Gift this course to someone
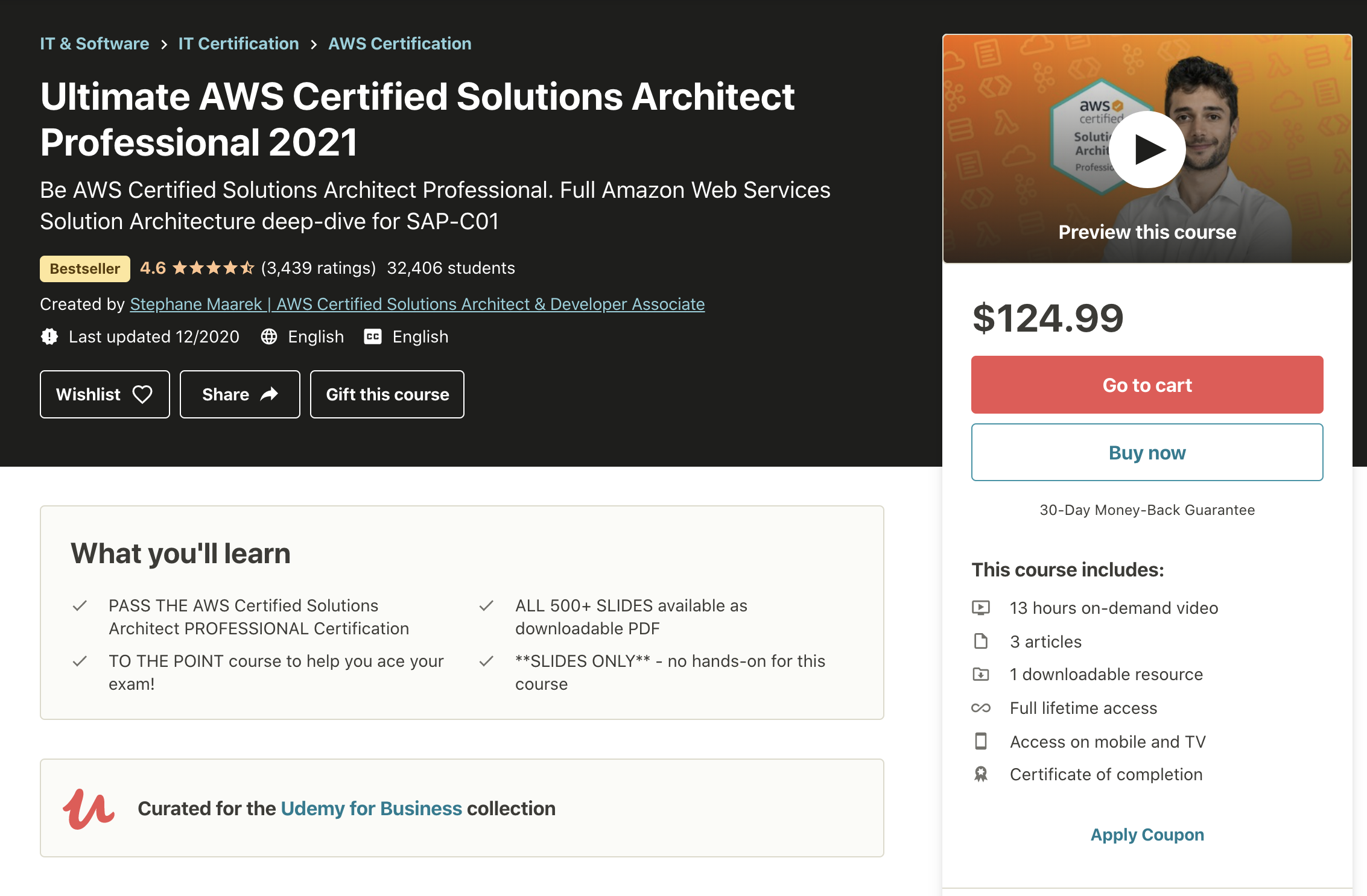The image size is (1367, 896). coord(387,394)
